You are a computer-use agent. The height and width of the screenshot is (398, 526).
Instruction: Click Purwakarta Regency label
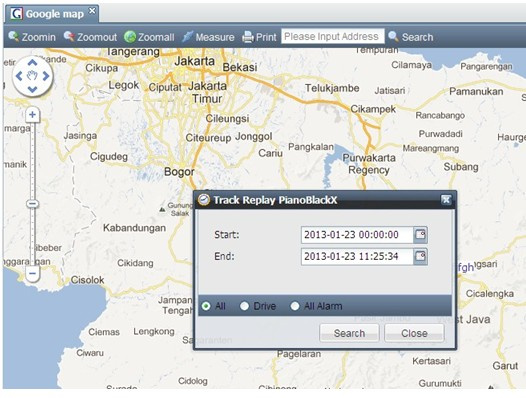click(x=369, y=164)
